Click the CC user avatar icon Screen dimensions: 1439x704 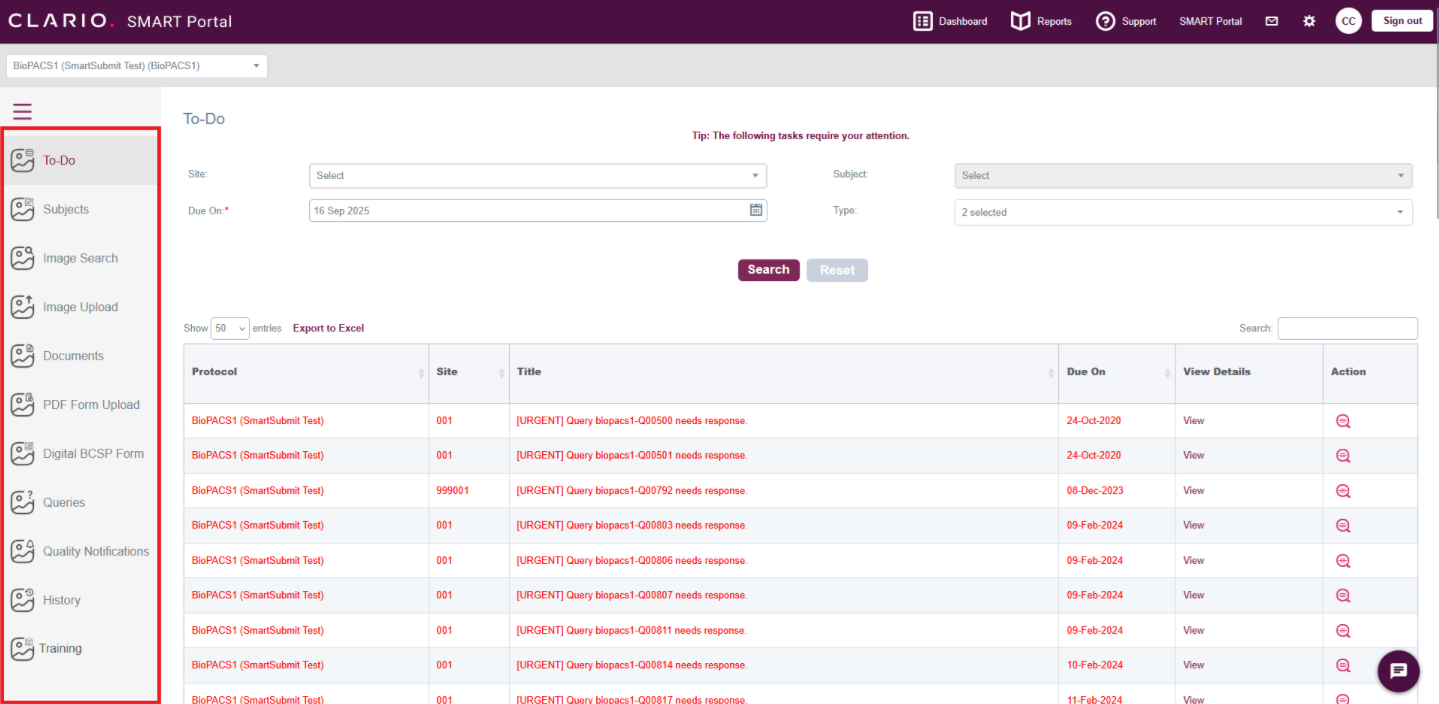1348,21
